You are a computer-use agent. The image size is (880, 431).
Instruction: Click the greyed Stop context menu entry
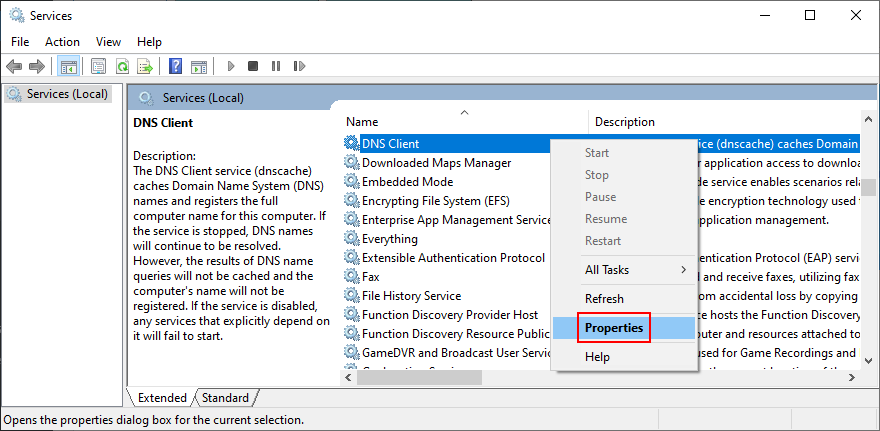(x=624, y=175)
